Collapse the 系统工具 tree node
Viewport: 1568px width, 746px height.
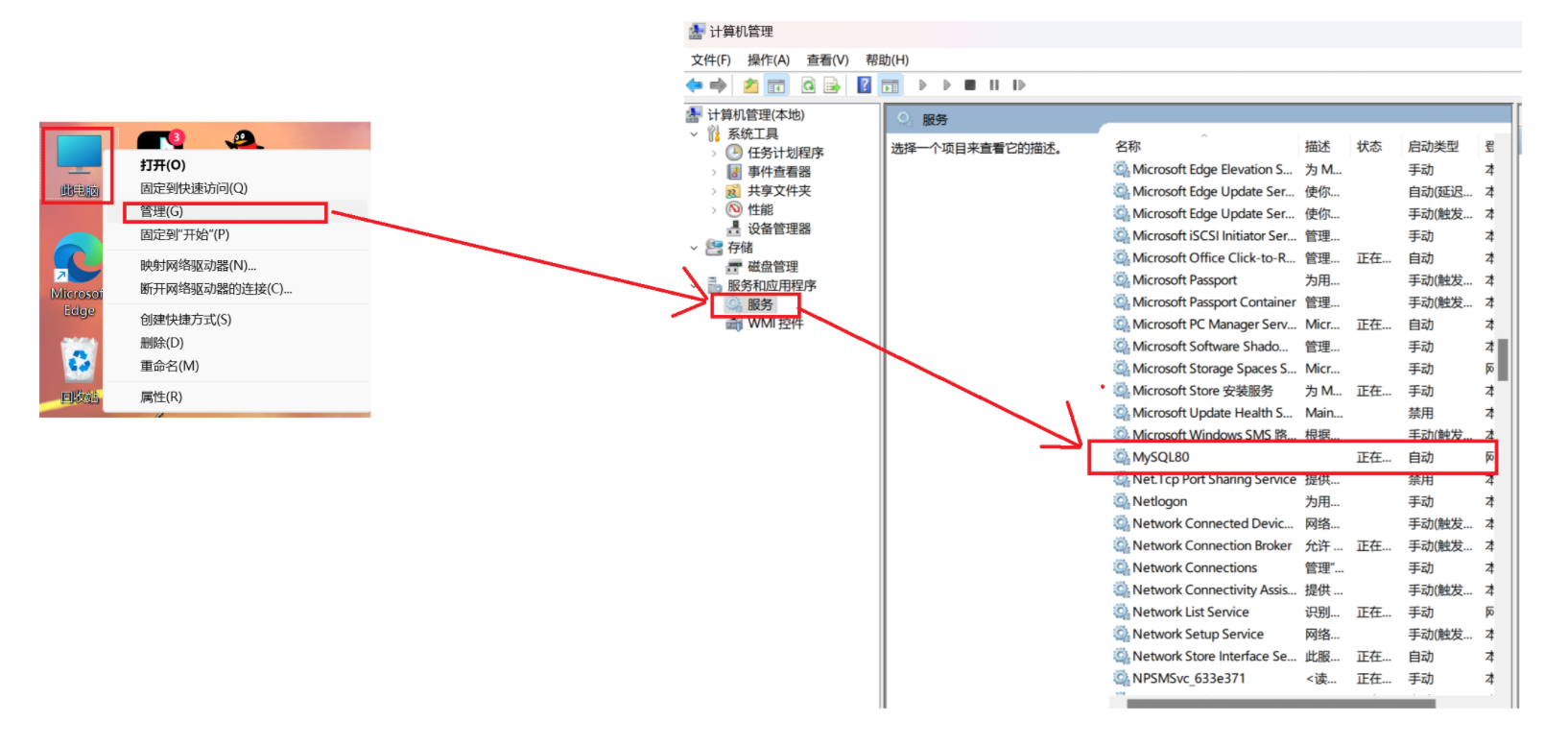pyautogui.click(x=694, y=134)
